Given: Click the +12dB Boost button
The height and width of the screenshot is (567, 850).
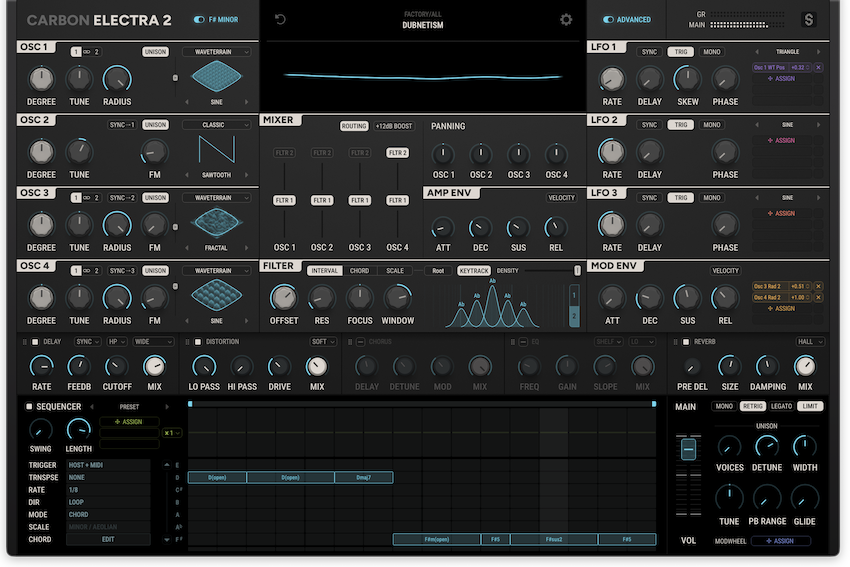Looking at the screenshot, I should 394,126.
